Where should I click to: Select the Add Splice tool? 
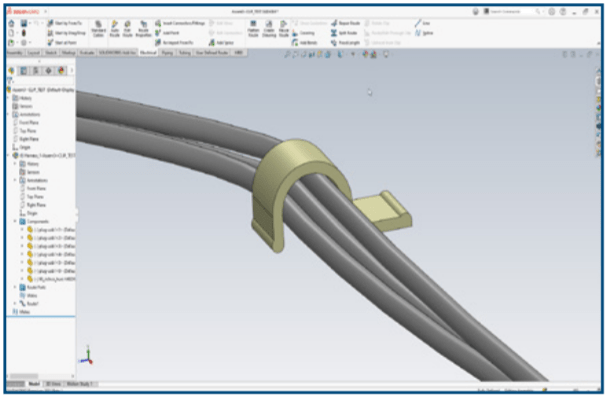(x=221, y=43)
